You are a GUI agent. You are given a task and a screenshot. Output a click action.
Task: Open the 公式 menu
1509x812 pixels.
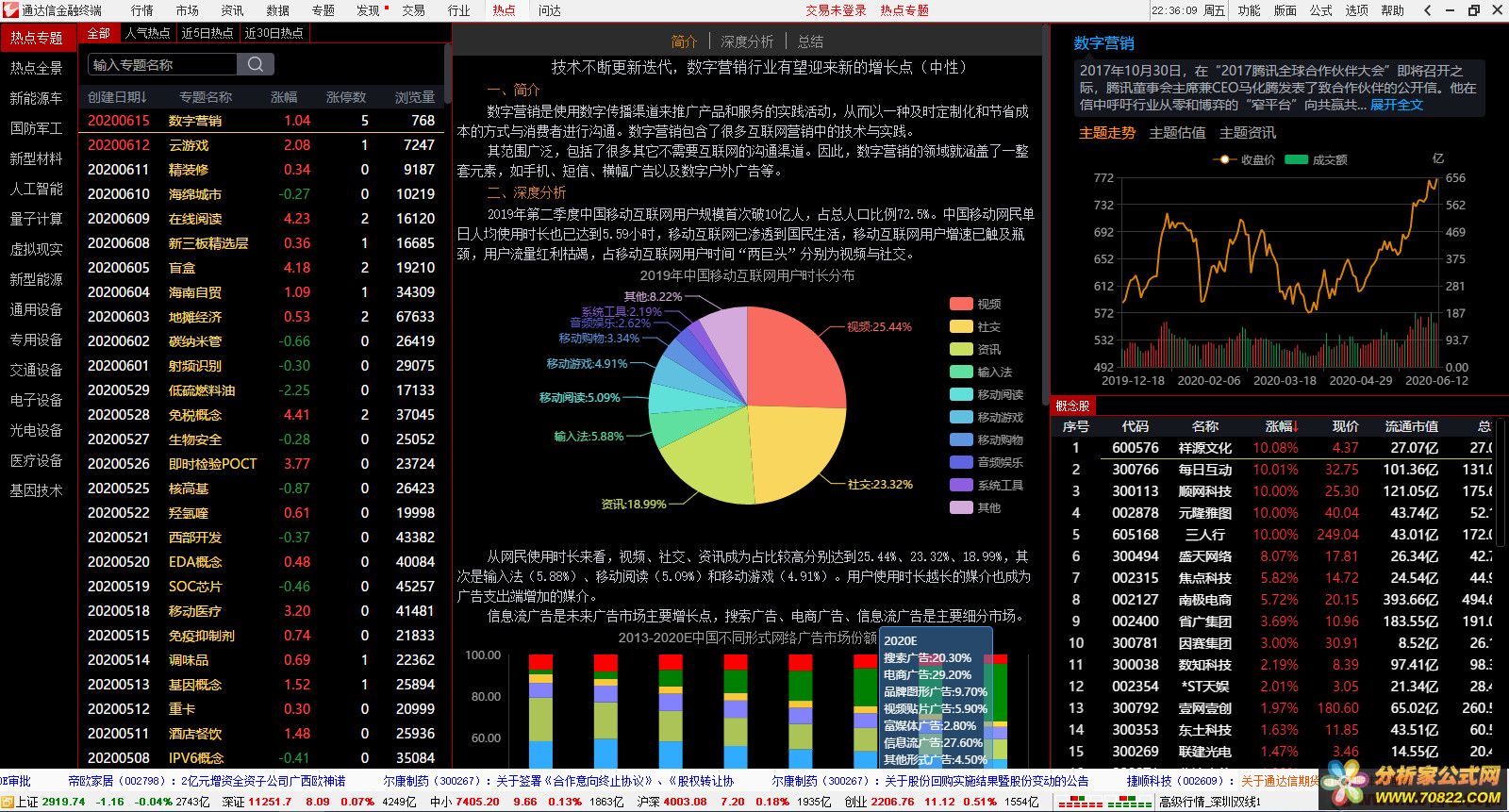(x=1321, y=10)
